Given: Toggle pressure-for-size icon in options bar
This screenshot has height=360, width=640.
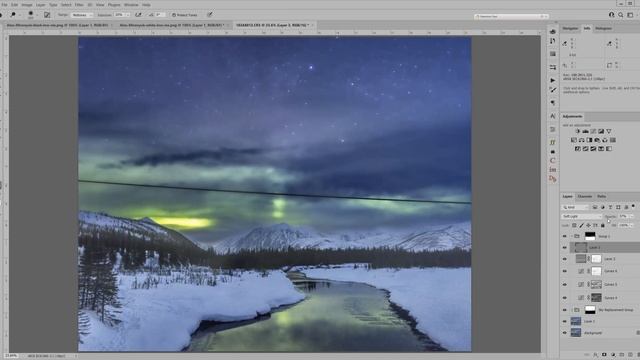Looking at the screenshot, I should (x=210, y=15).
